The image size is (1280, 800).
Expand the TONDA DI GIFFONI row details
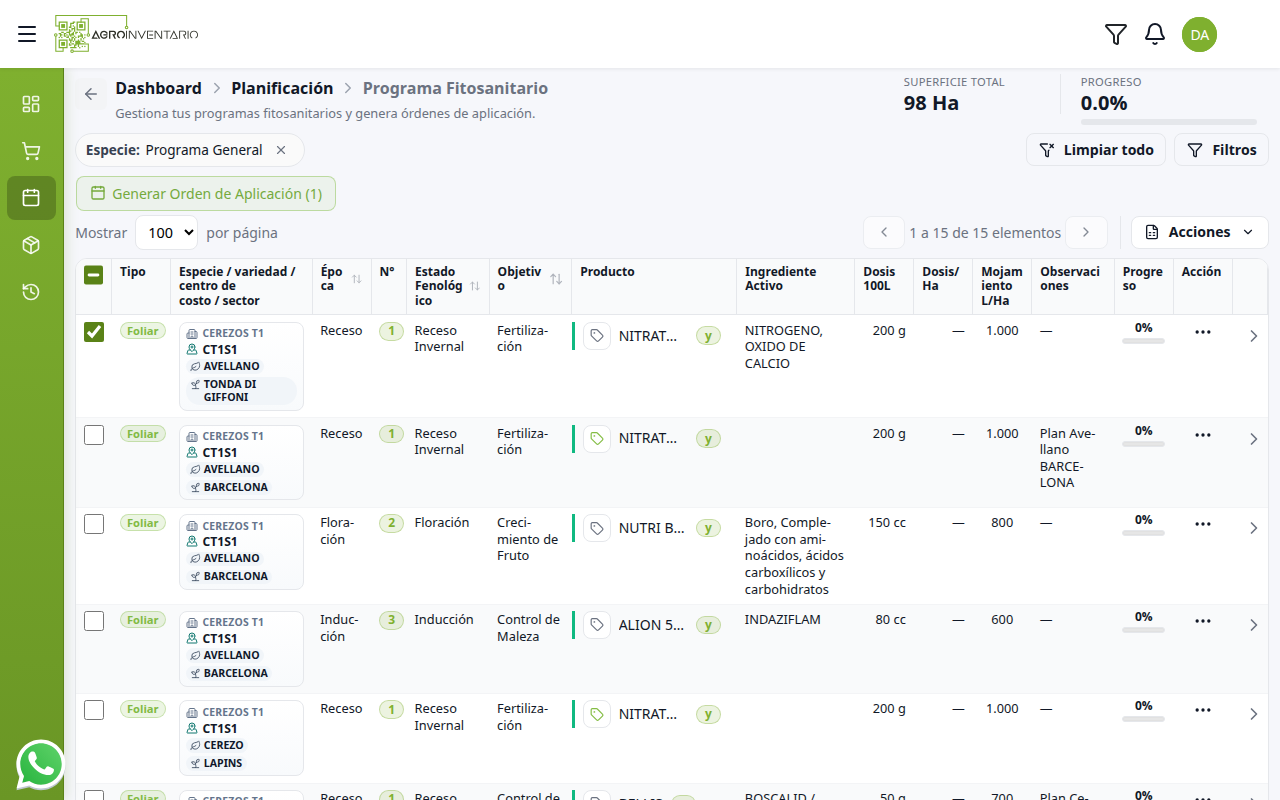click(x=1254, y=337)
